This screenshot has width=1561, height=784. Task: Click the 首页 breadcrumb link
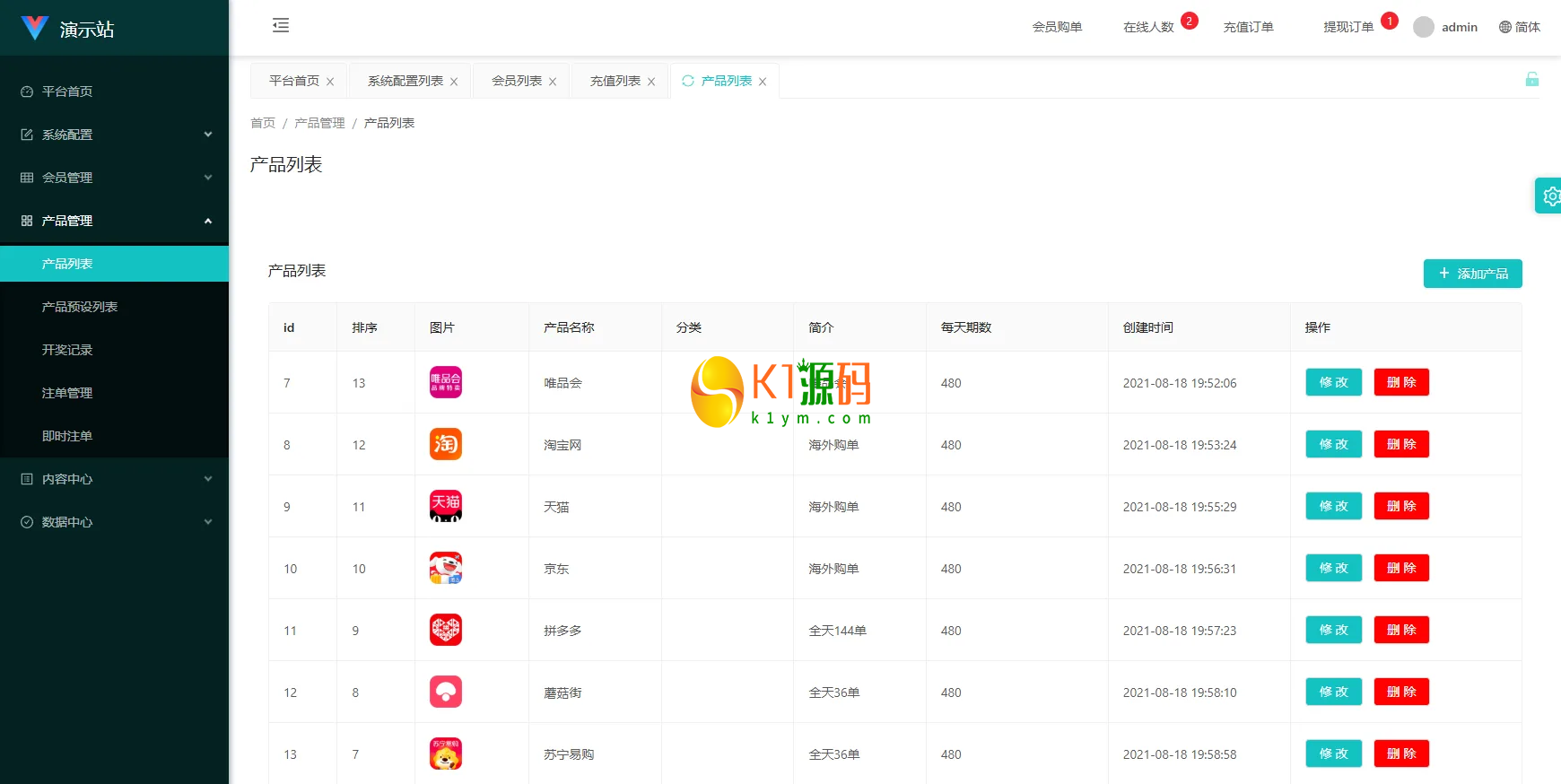coord(263,123)
